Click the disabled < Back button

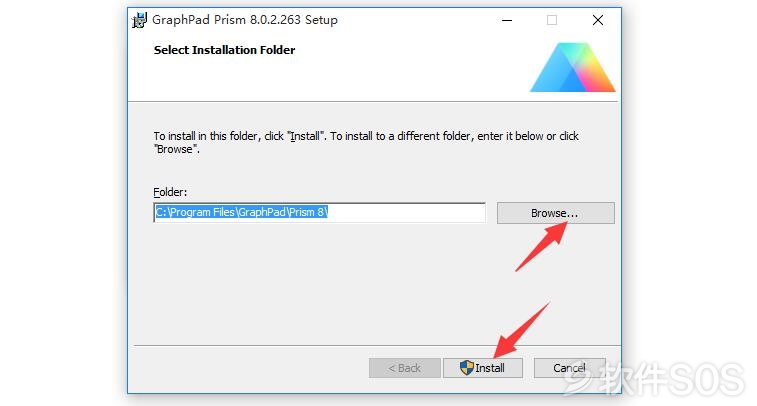[405, 368]
